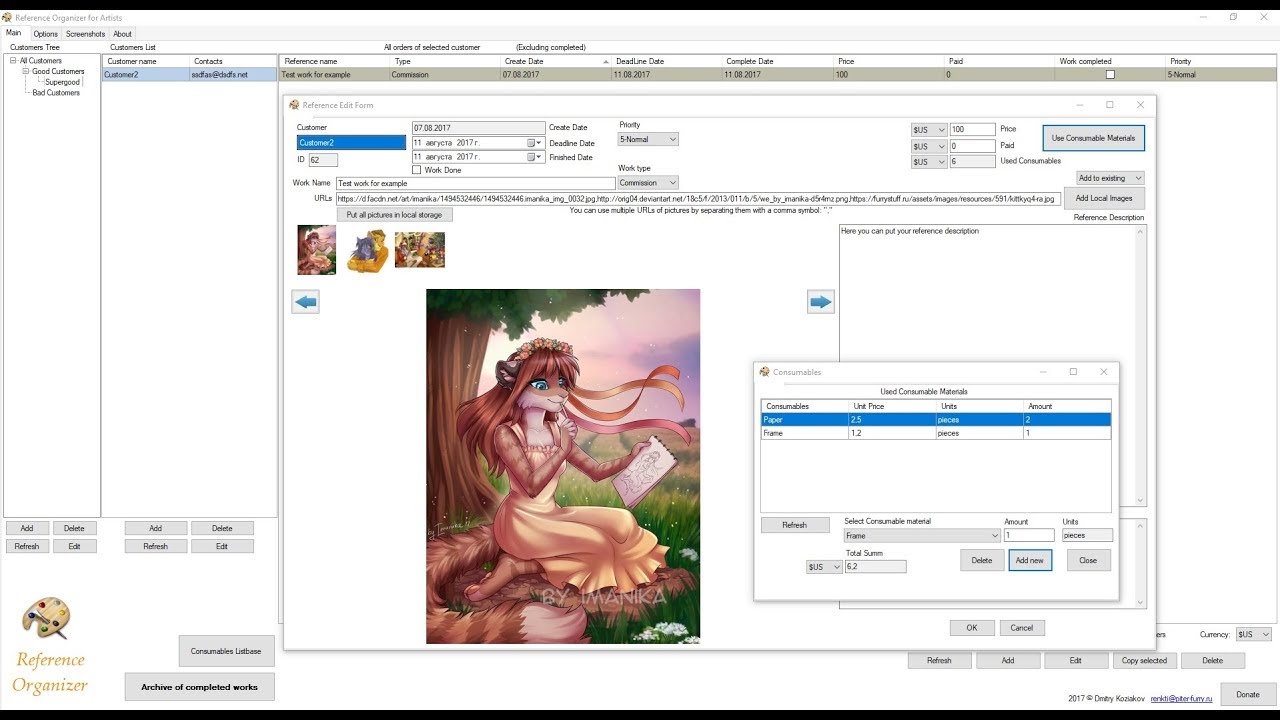Open Select Consumable material dropdown
The image size is (1280, 720).
coord(922,536)
